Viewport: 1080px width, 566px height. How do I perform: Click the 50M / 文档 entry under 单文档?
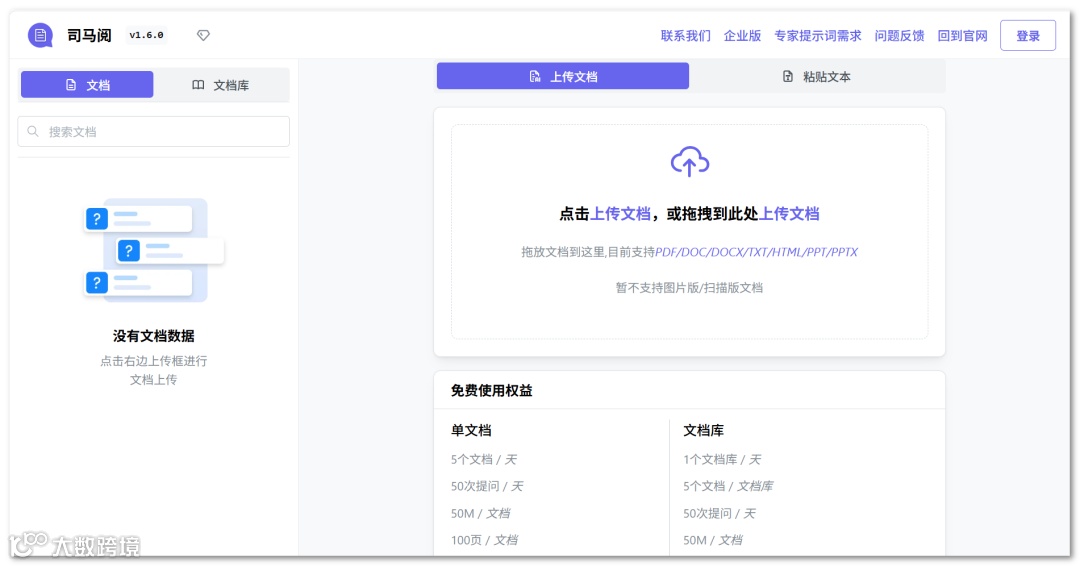(x=480, y=513)
